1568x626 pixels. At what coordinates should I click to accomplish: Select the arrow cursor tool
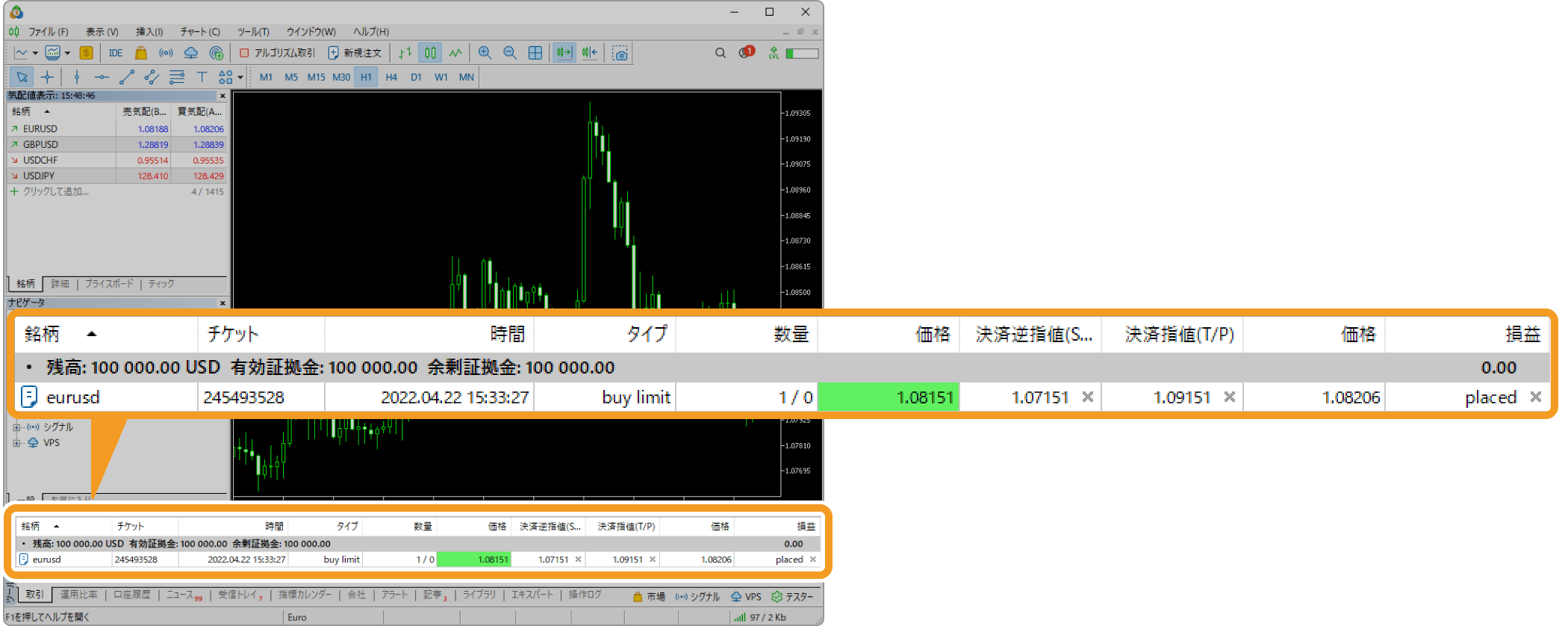[22, 77]
